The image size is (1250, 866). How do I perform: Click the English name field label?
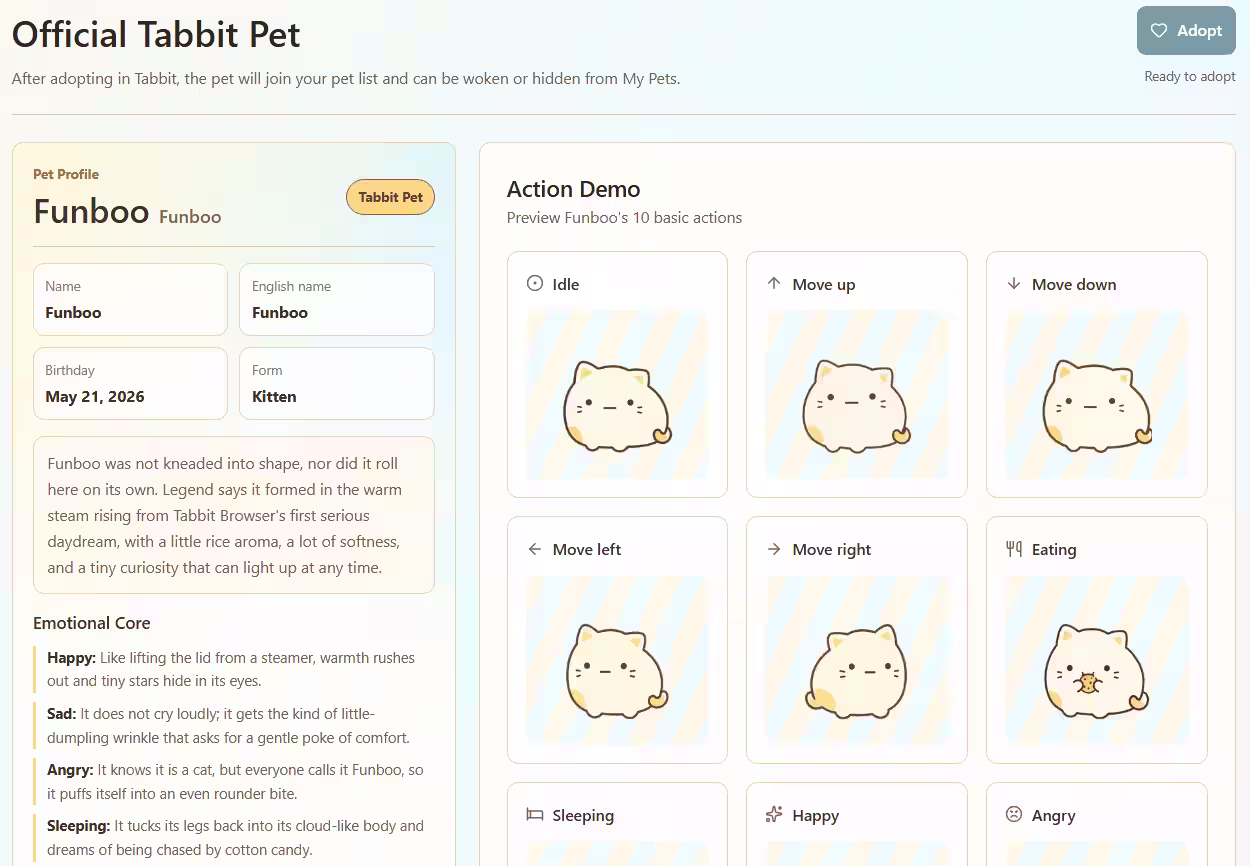tap(291, 286)
